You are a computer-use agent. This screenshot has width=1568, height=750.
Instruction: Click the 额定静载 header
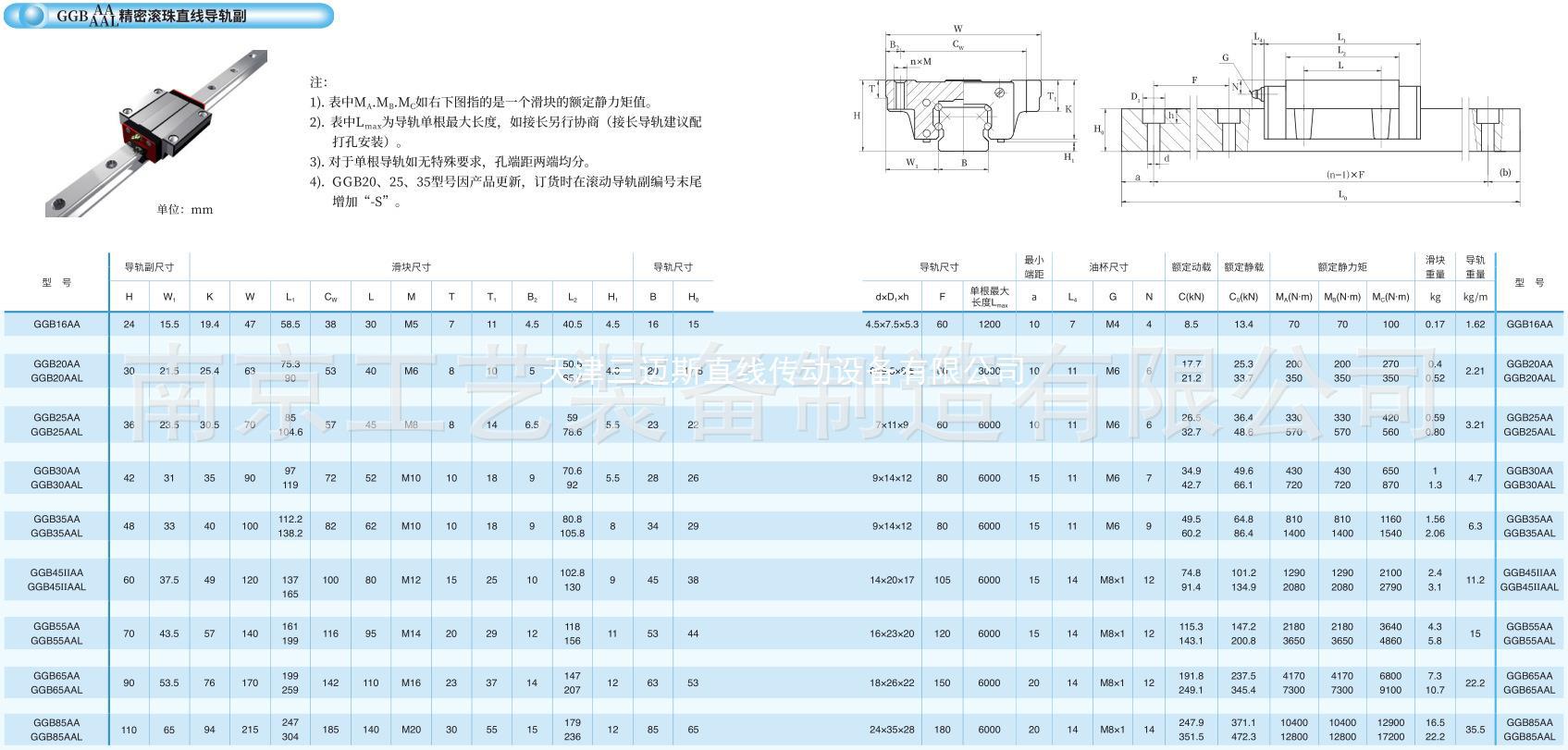[1243, 267]
